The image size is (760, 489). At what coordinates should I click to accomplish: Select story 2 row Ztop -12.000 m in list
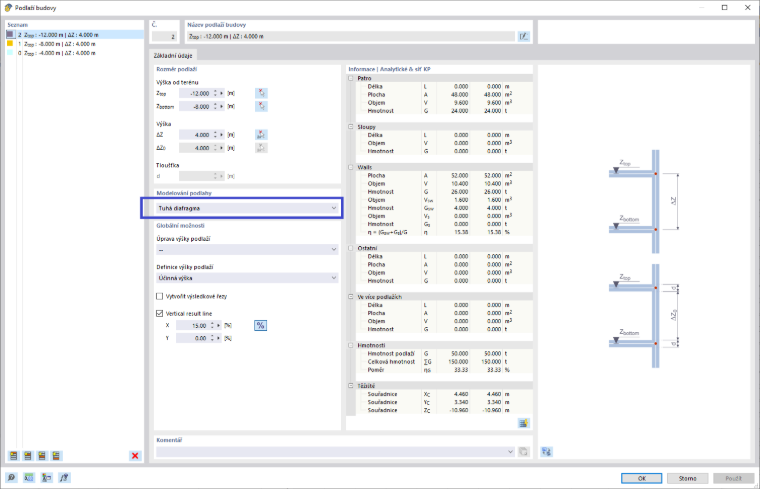[x=75, y=35]
